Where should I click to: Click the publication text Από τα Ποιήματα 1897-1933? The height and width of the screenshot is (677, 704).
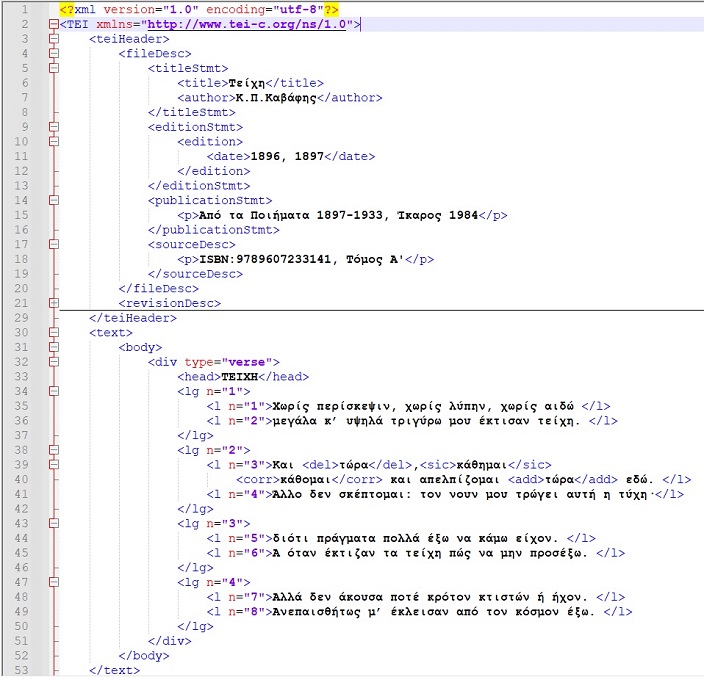tap(290, 215)
